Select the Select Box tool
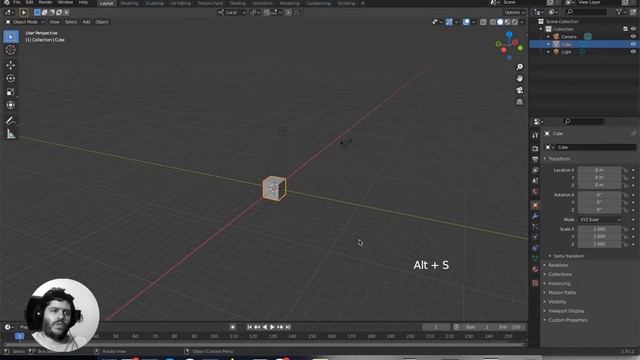 (11, 37)
